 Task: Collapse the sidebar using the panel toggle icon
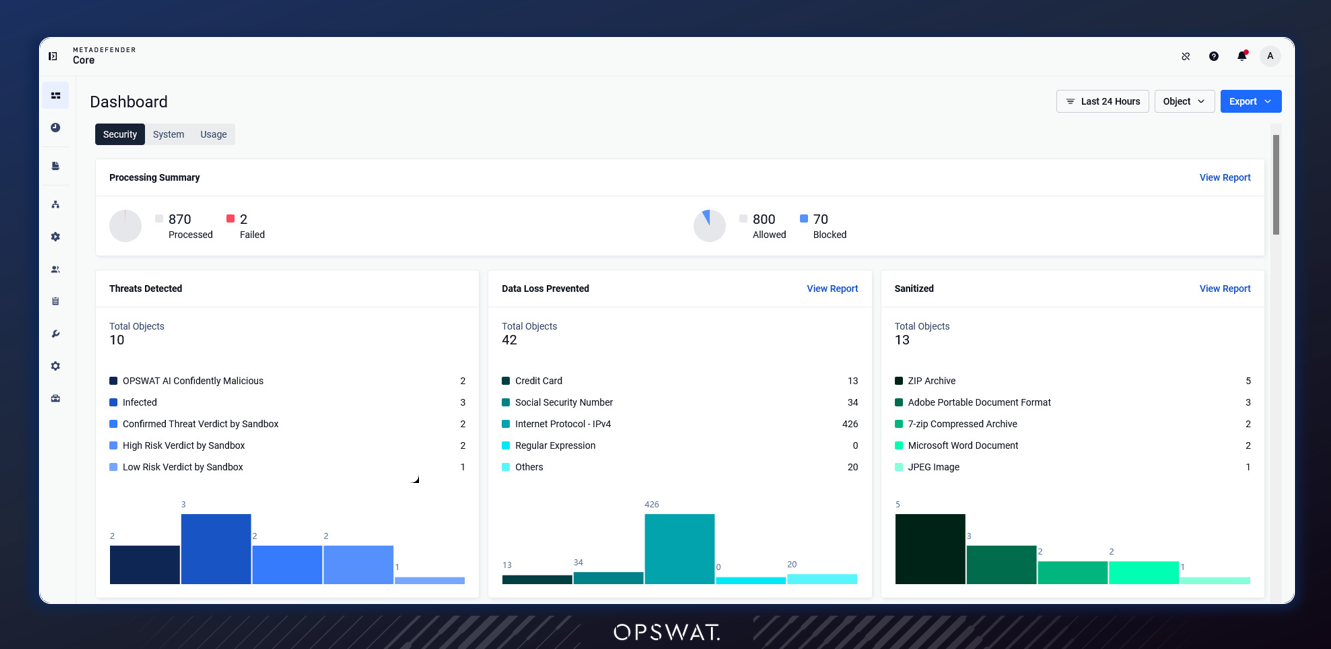pos(53,56)
